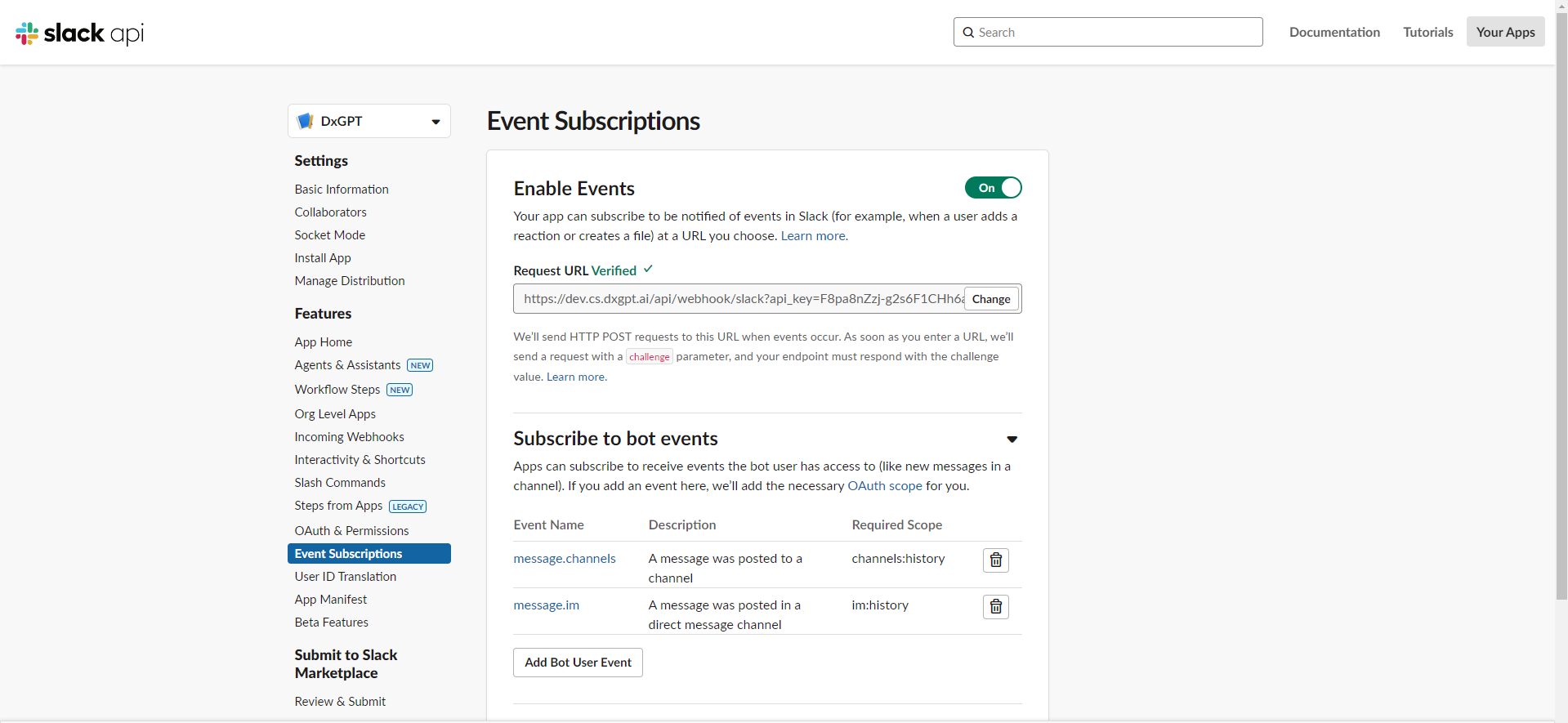This screenshot has height=723, width=1568.
Task: Open Review & Submit
Action: 340,702
